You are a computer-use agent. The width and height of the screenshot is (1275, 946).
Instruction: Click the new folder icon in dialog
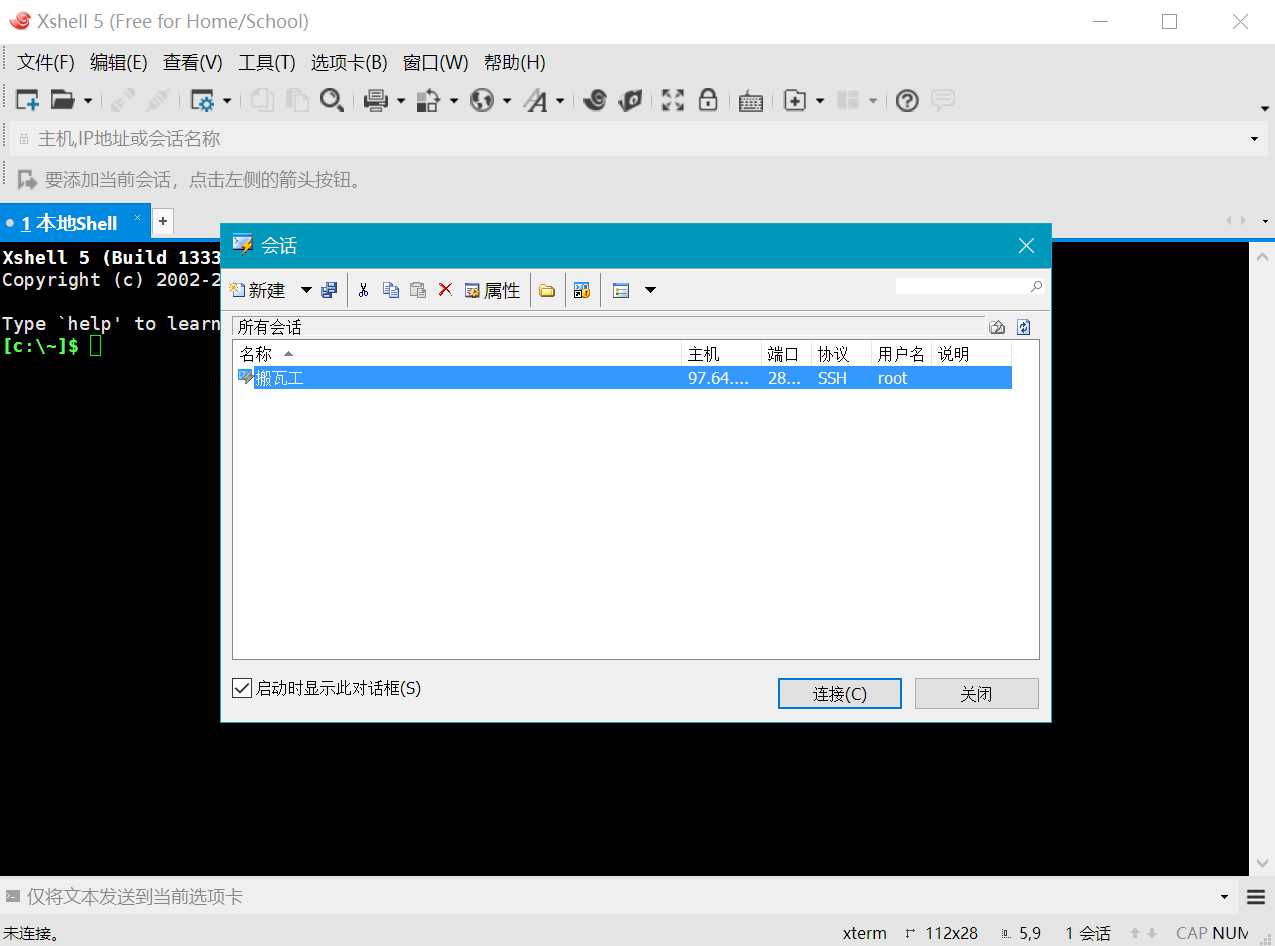pyautogui.click(x=547, y=291)
